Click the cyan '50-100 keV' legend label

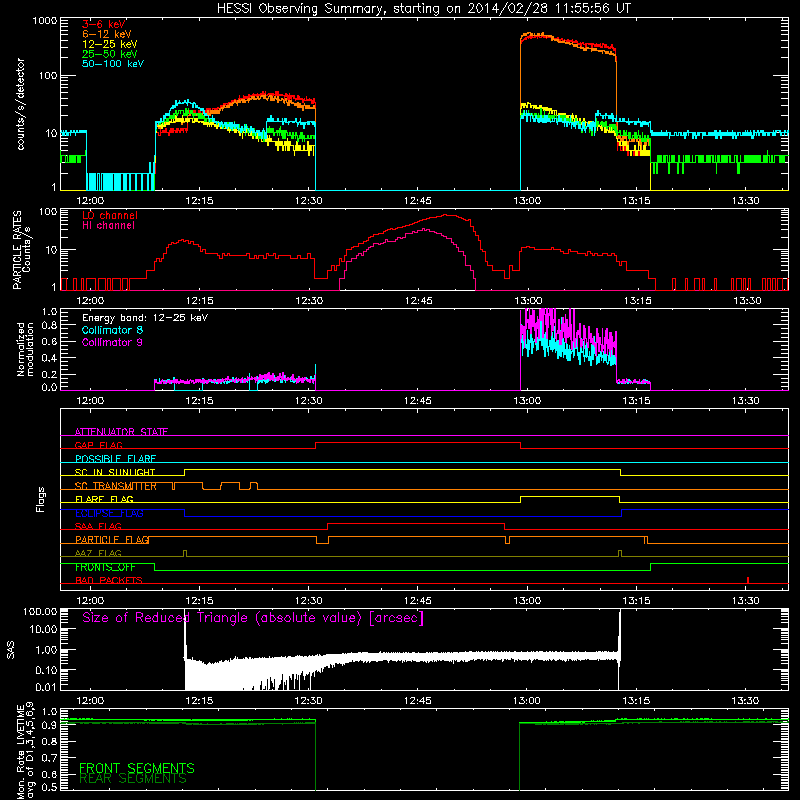click(113, 64)
